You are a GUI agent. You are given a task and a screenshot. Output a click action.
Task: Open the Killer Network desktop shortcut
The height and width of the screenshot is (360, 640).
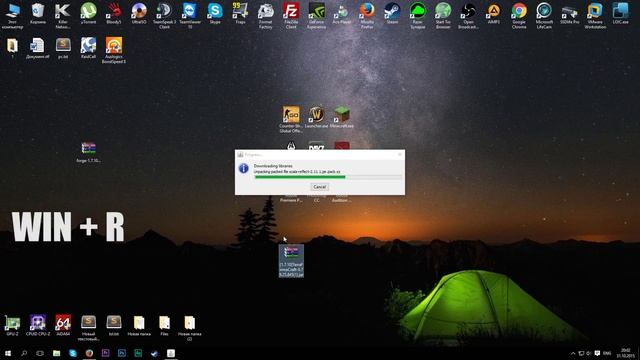click(x=63, y=16)
